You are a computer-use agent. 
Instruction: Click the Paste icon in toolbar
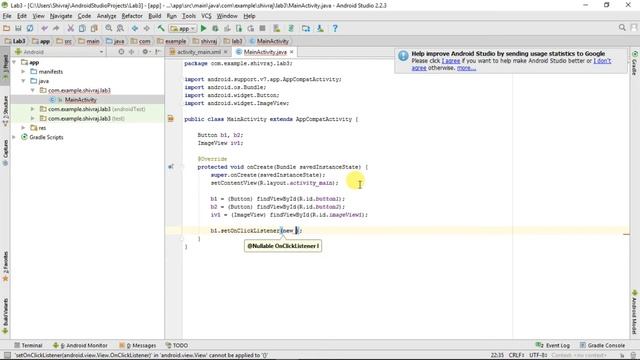tap(94, 28)
